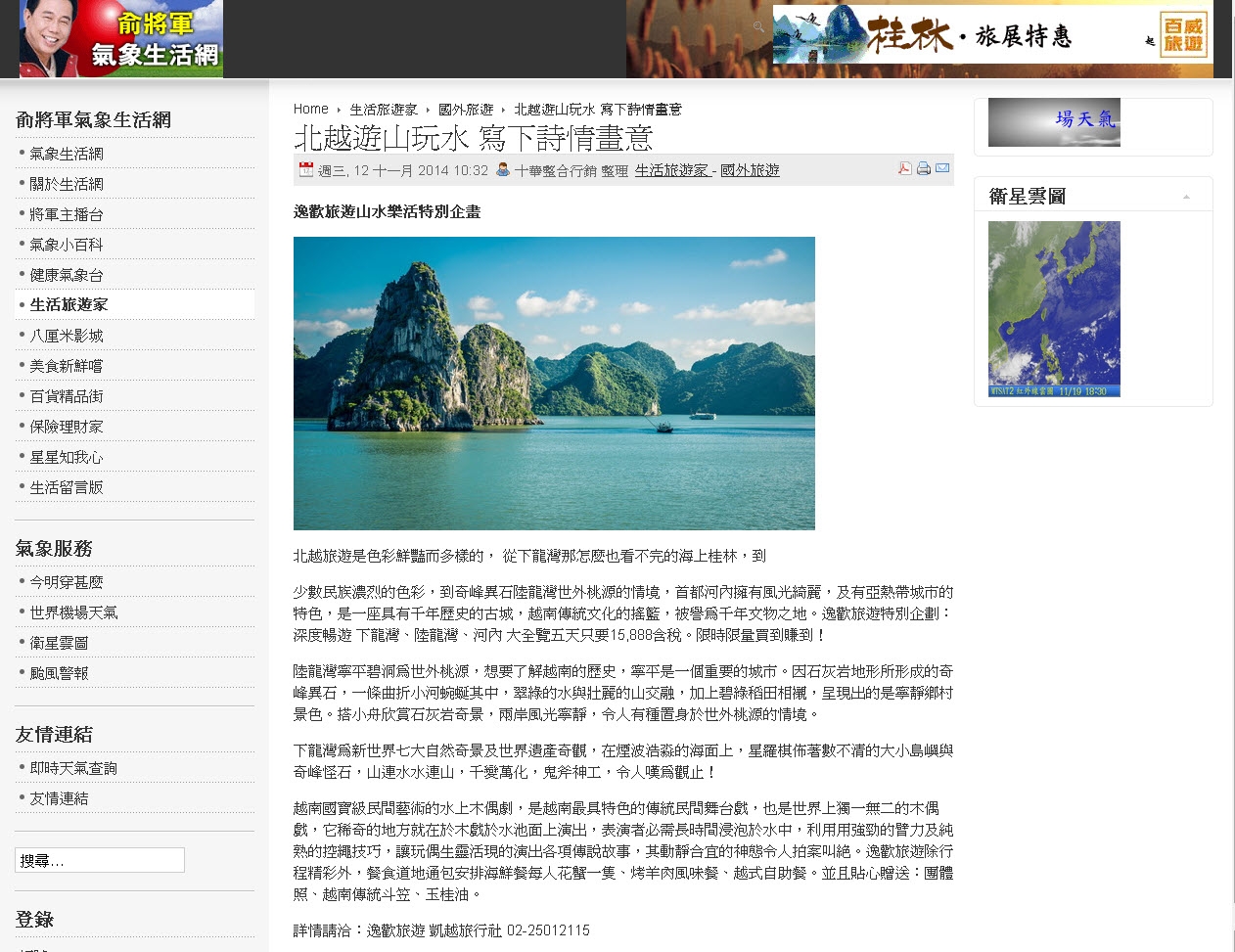1235x952 pixels.
Task: Open 即時天氣查詢 link
Action: [73, 768]
